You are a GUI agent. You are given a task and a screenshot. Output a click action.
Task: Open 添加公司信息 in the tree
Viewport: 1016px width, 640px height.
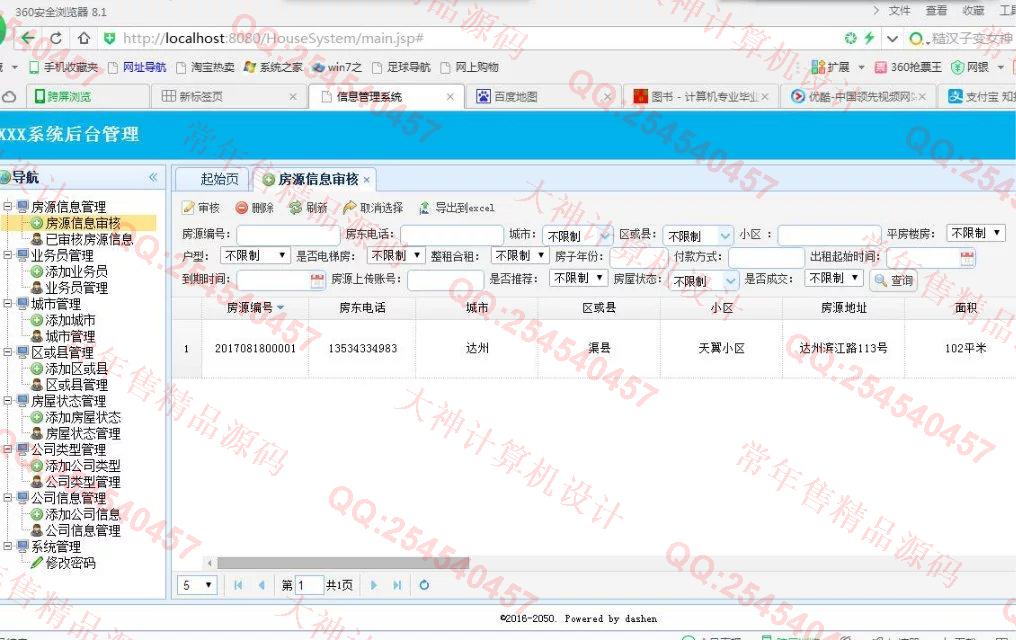(82, 514)
